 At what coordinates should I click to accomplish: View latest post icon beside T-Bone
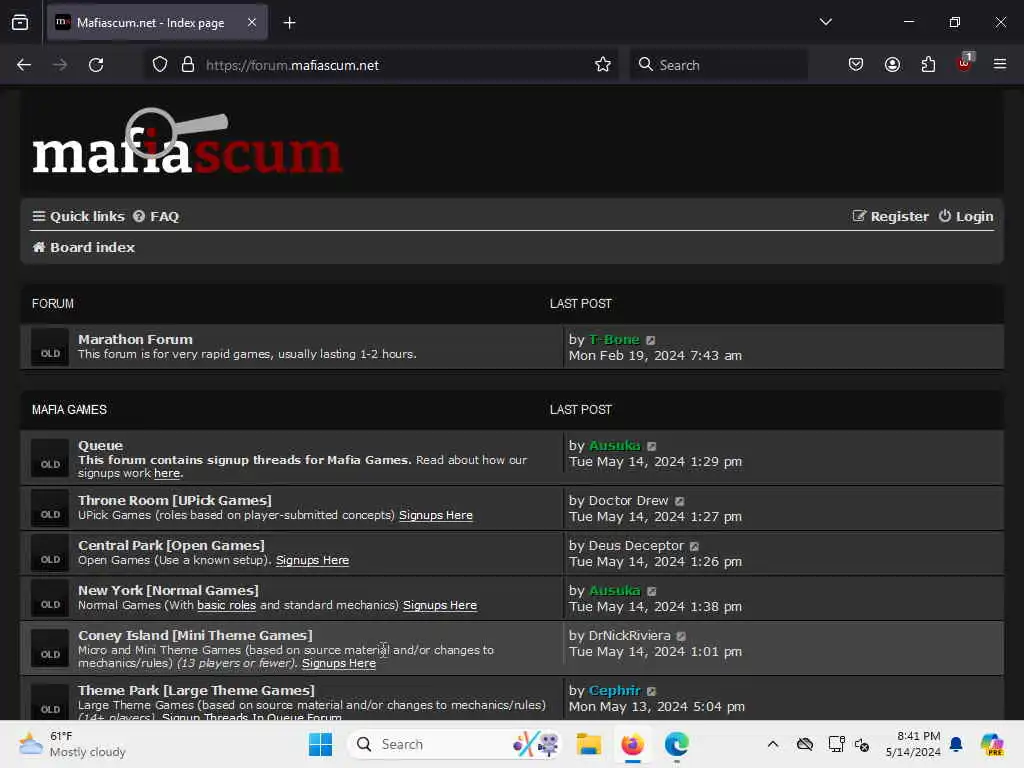(650, 340)
